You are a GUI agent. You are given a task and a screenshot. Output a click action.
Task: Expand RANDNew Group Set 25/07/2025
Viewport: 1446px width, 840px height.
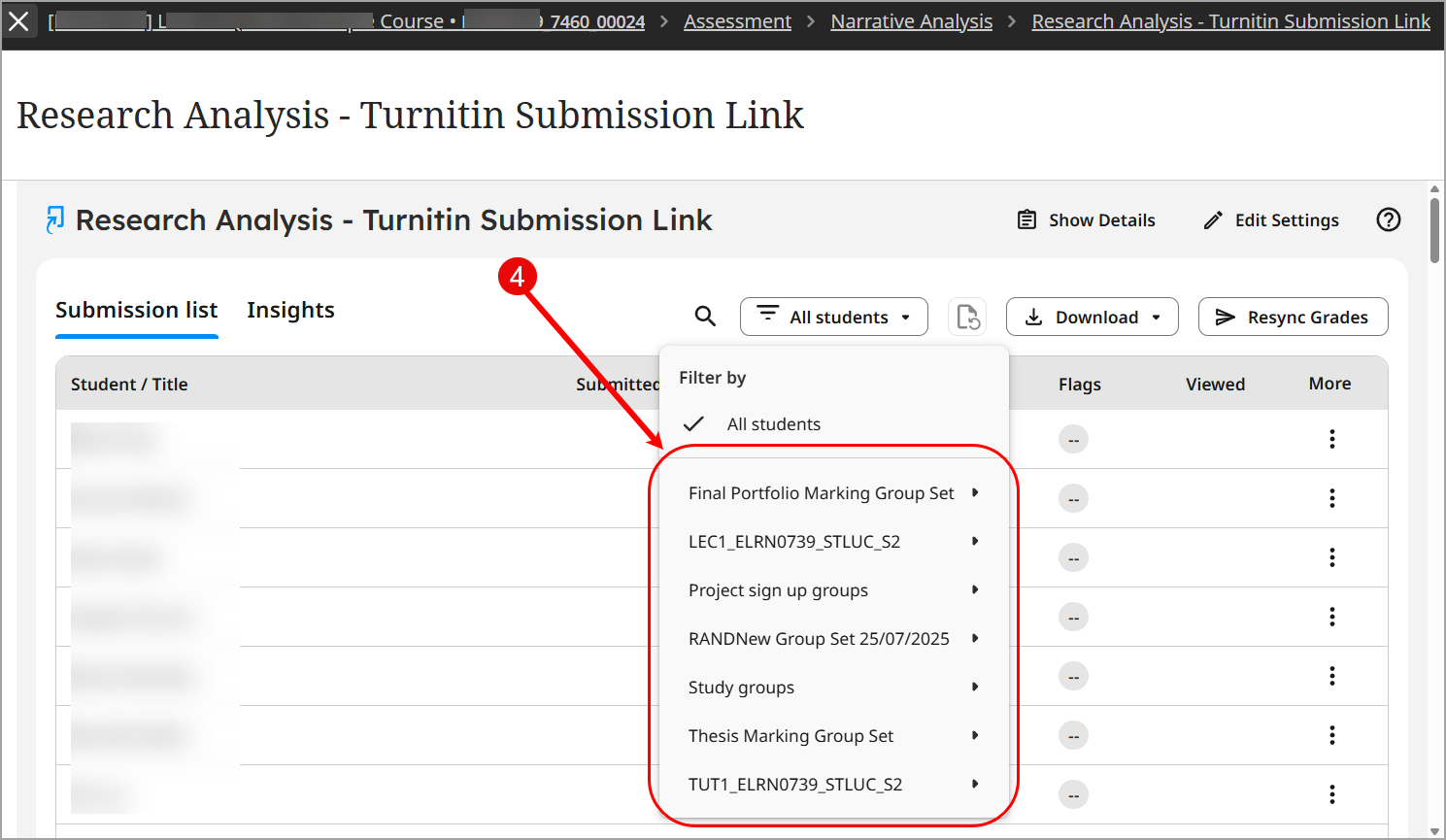(833, 639)
